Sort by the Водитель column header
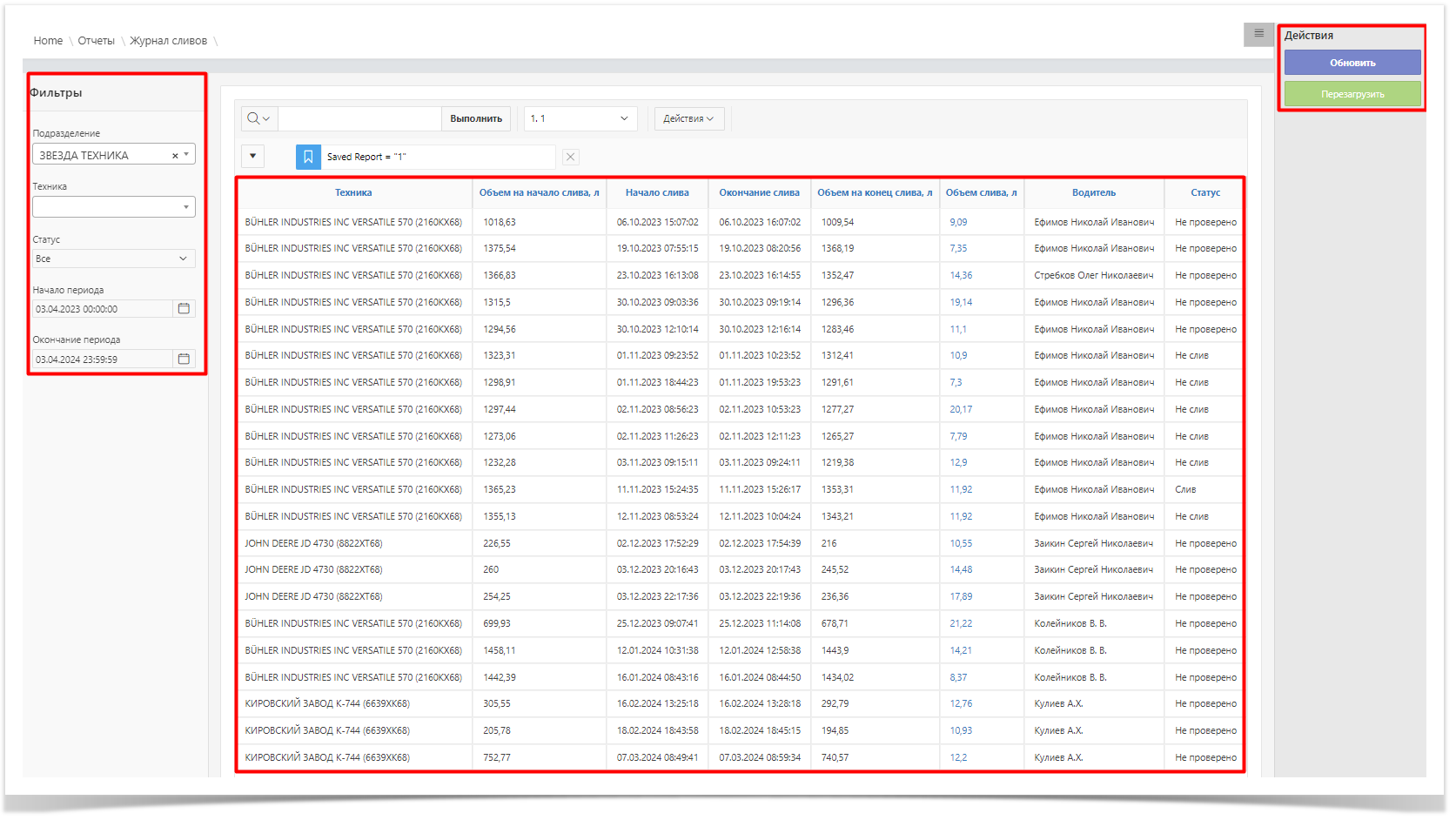This screenshot has width=1456, height=820. click(x=1093, y=193)
